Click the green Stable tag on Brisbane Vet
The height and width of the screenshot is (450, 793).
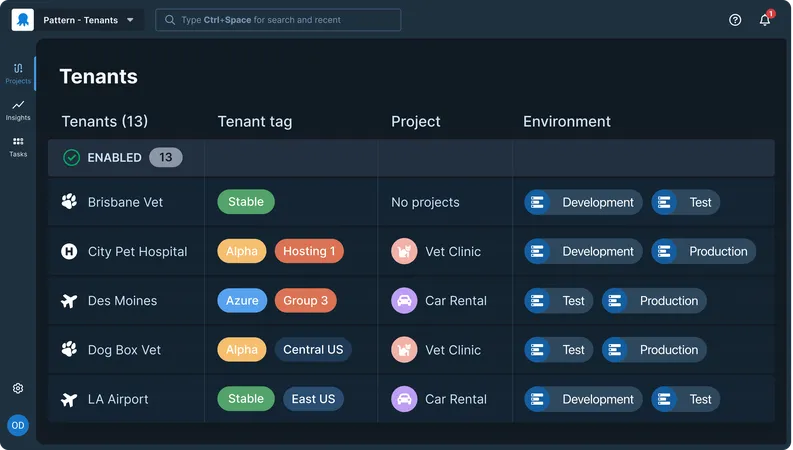click(245, 202)
